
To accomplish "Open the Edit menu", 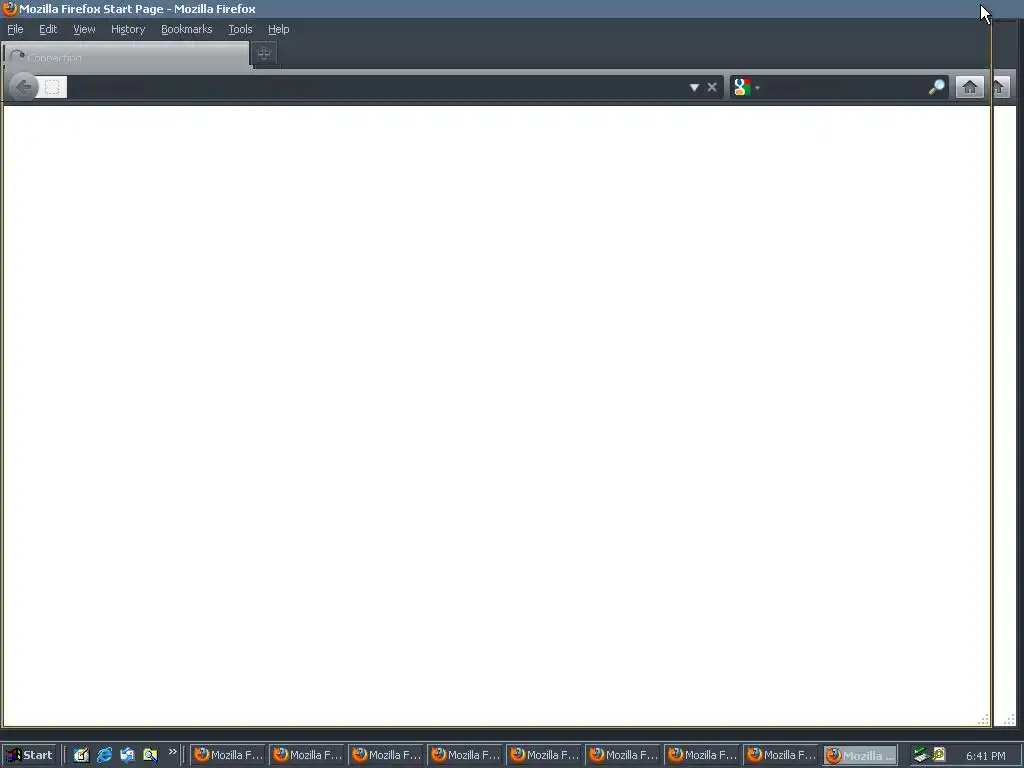I will point(48,29).
